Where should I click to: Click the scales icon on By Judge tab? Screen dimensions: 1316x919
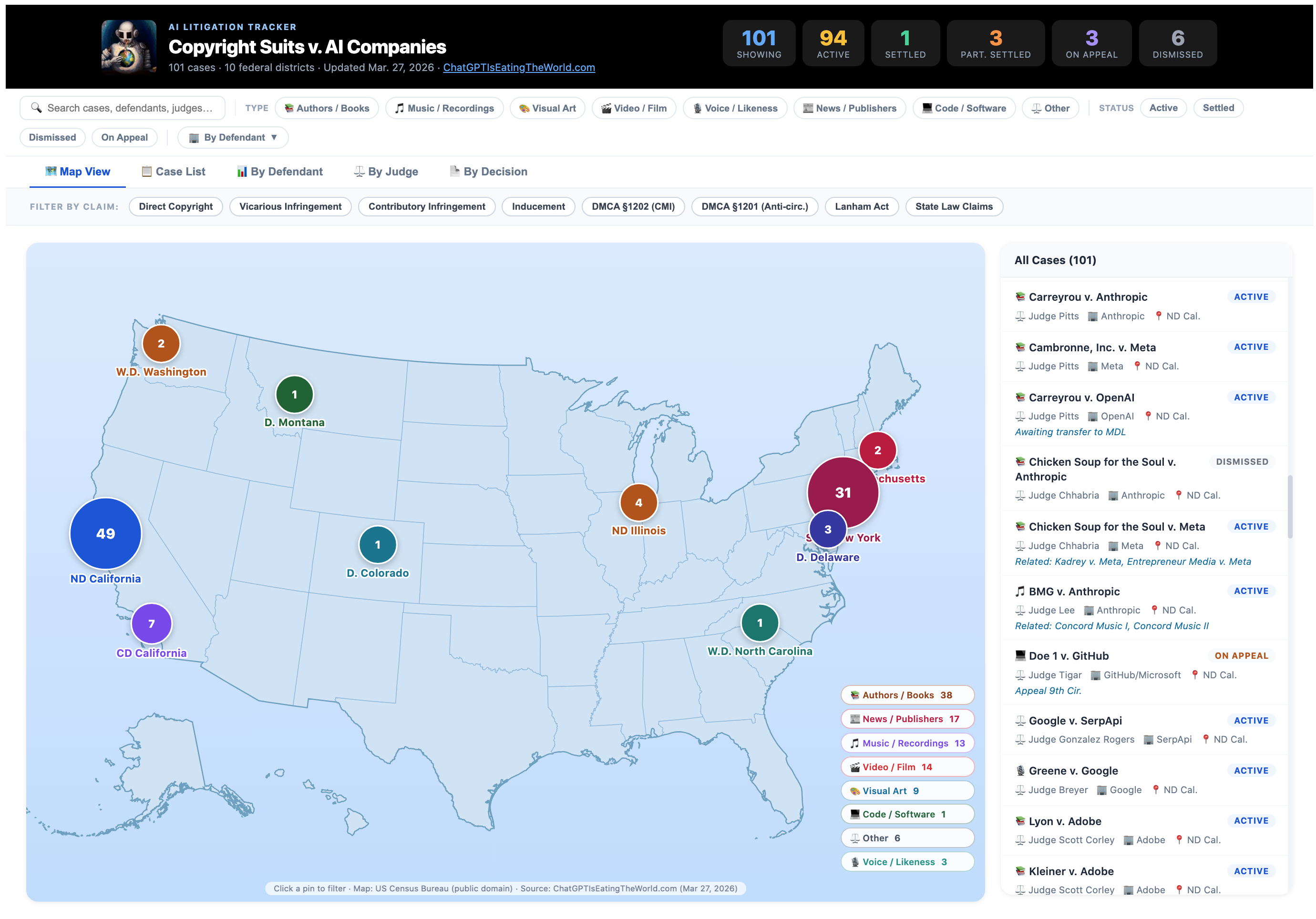360,171
